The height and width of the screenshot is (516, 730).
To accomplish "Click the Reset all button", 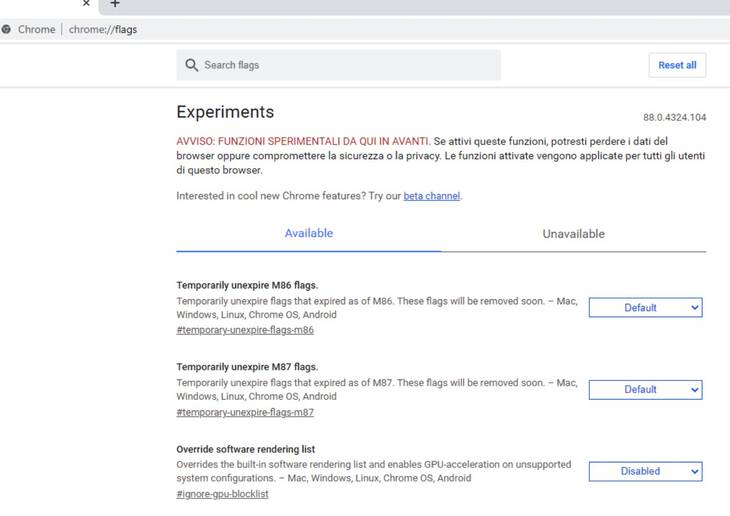I will (x=677, y=65).
